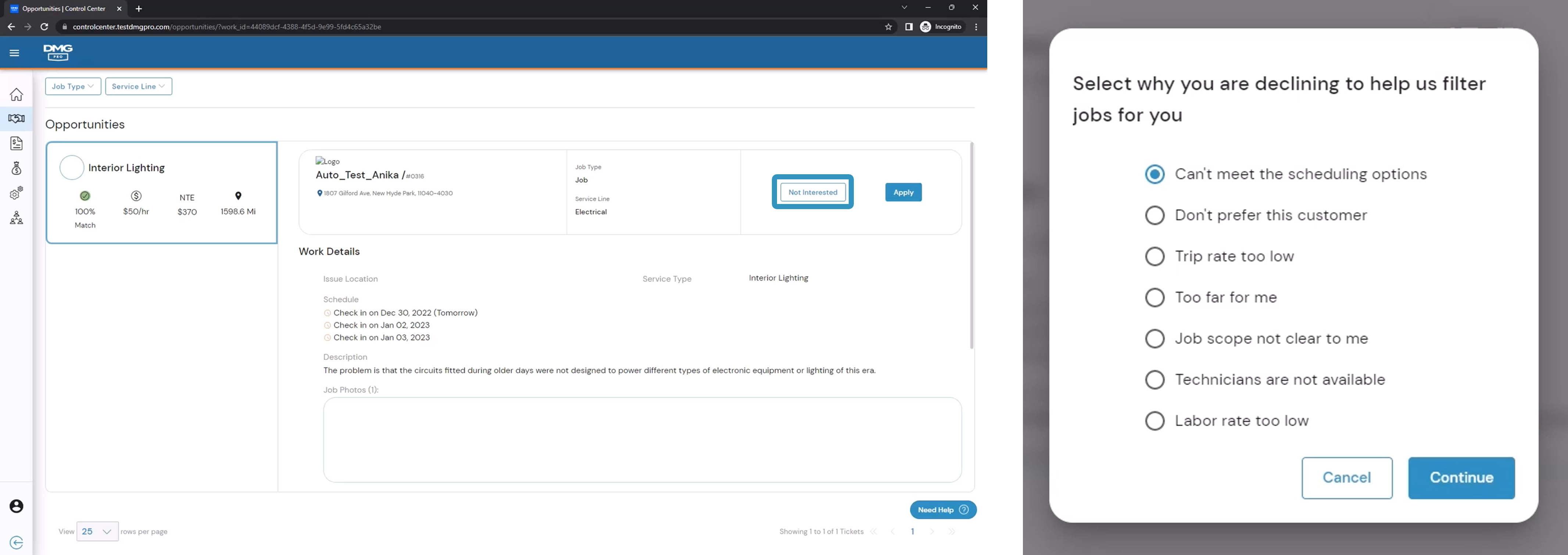Go to the next page arrow

point(932,531)
